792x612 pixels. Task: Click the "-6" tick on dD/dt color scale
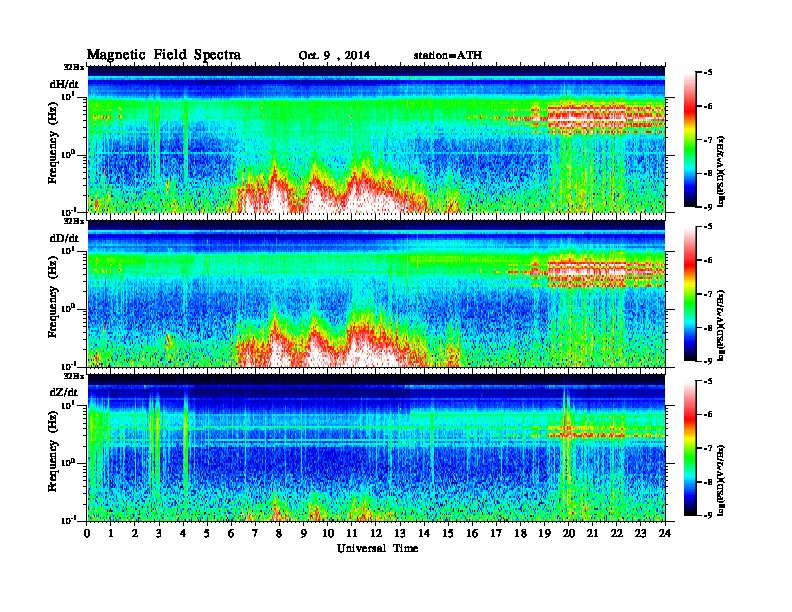(708, 260)
